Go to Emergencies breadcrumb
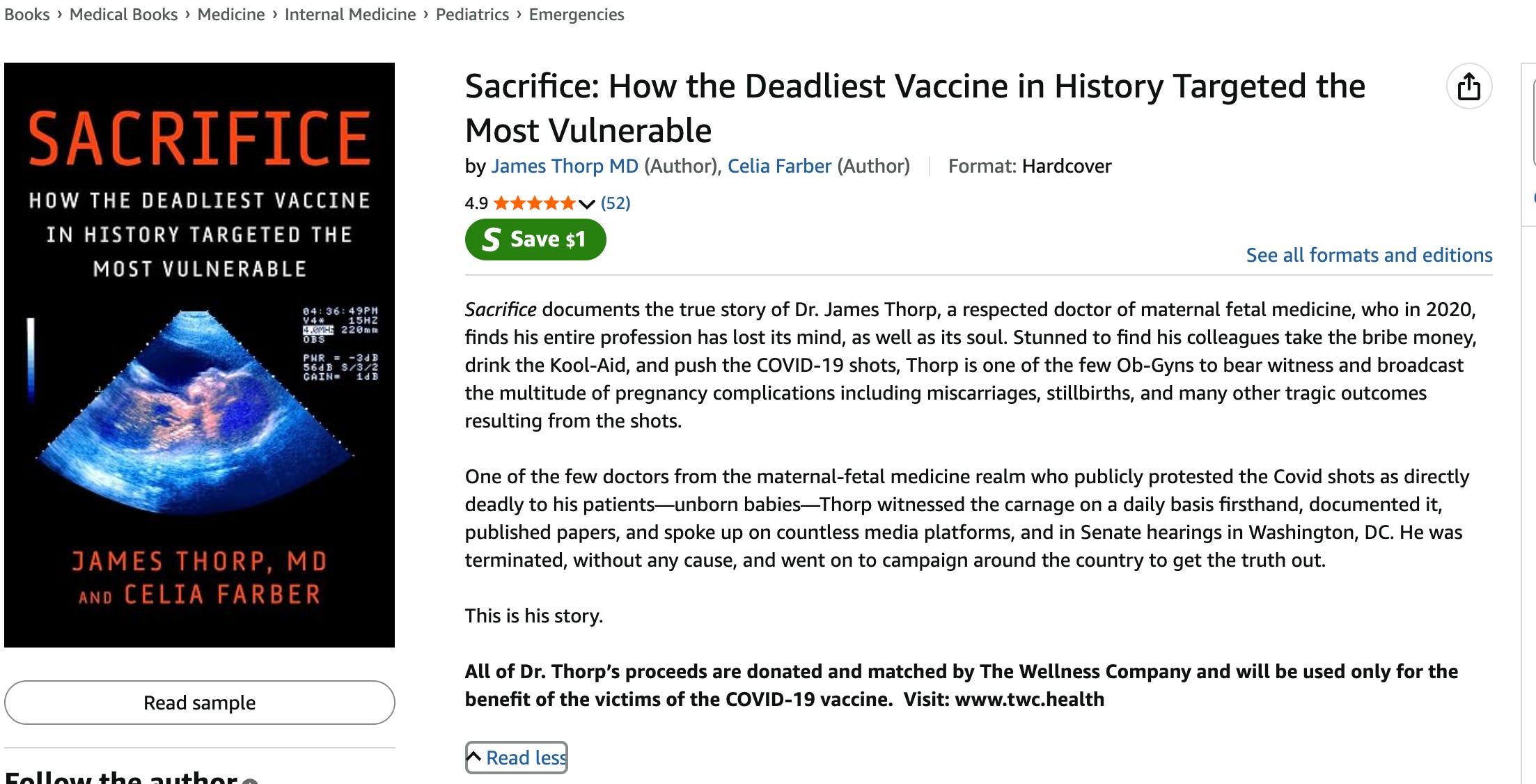The height and width of the screenshot is (784, 1536). tap(577, 15)
